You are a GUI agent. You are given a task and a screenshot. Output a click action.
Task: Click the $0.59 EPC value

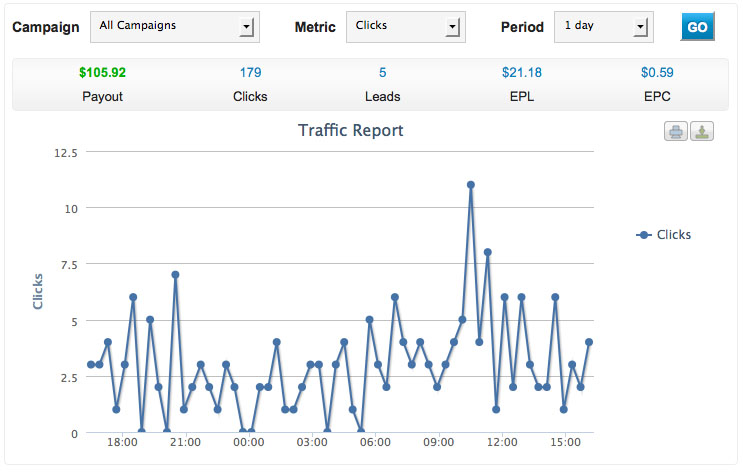(x=657, y=73)
